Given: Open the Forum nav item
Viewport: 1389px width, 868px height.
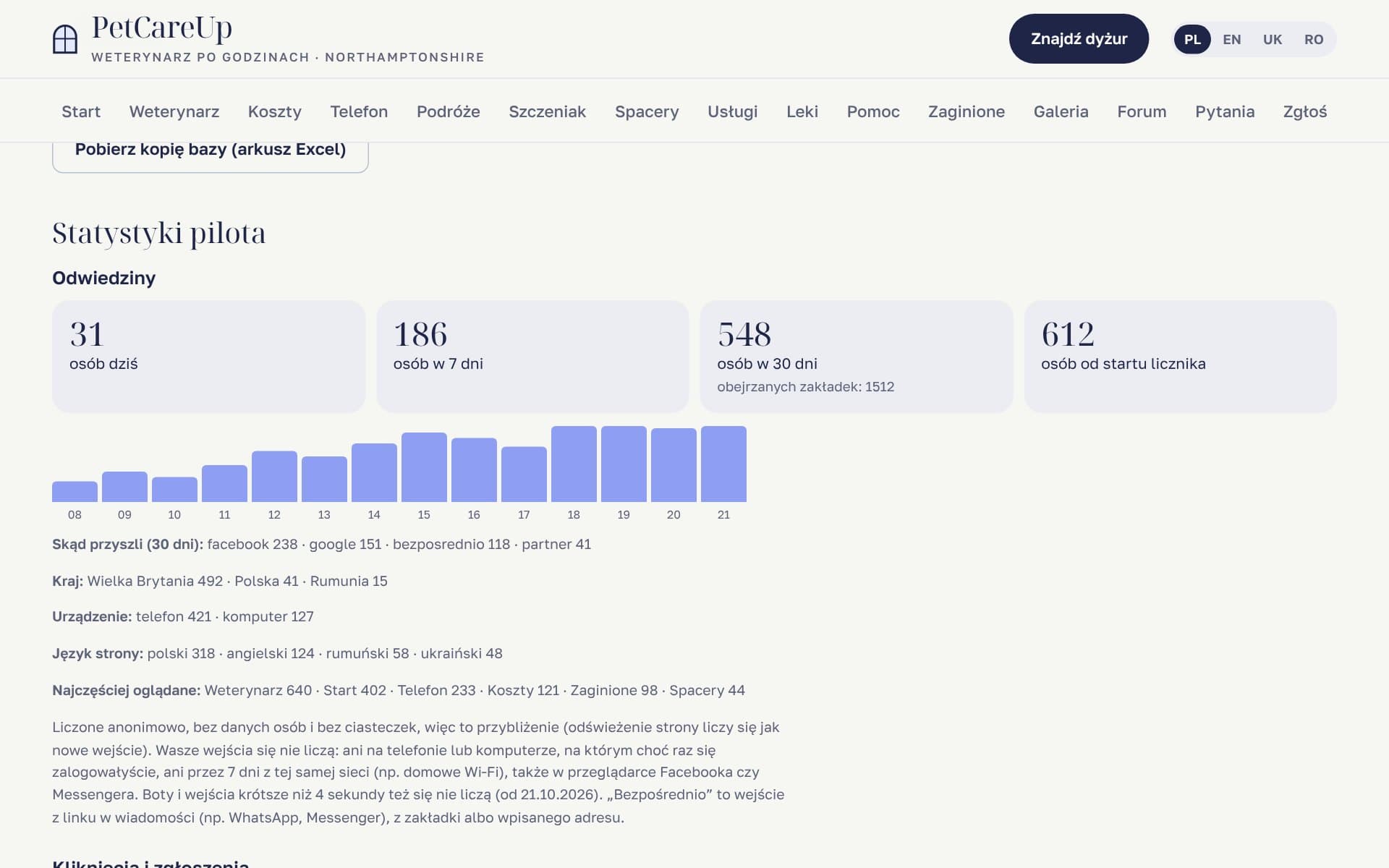Looking at the screenshot, I should point(1142,111).
